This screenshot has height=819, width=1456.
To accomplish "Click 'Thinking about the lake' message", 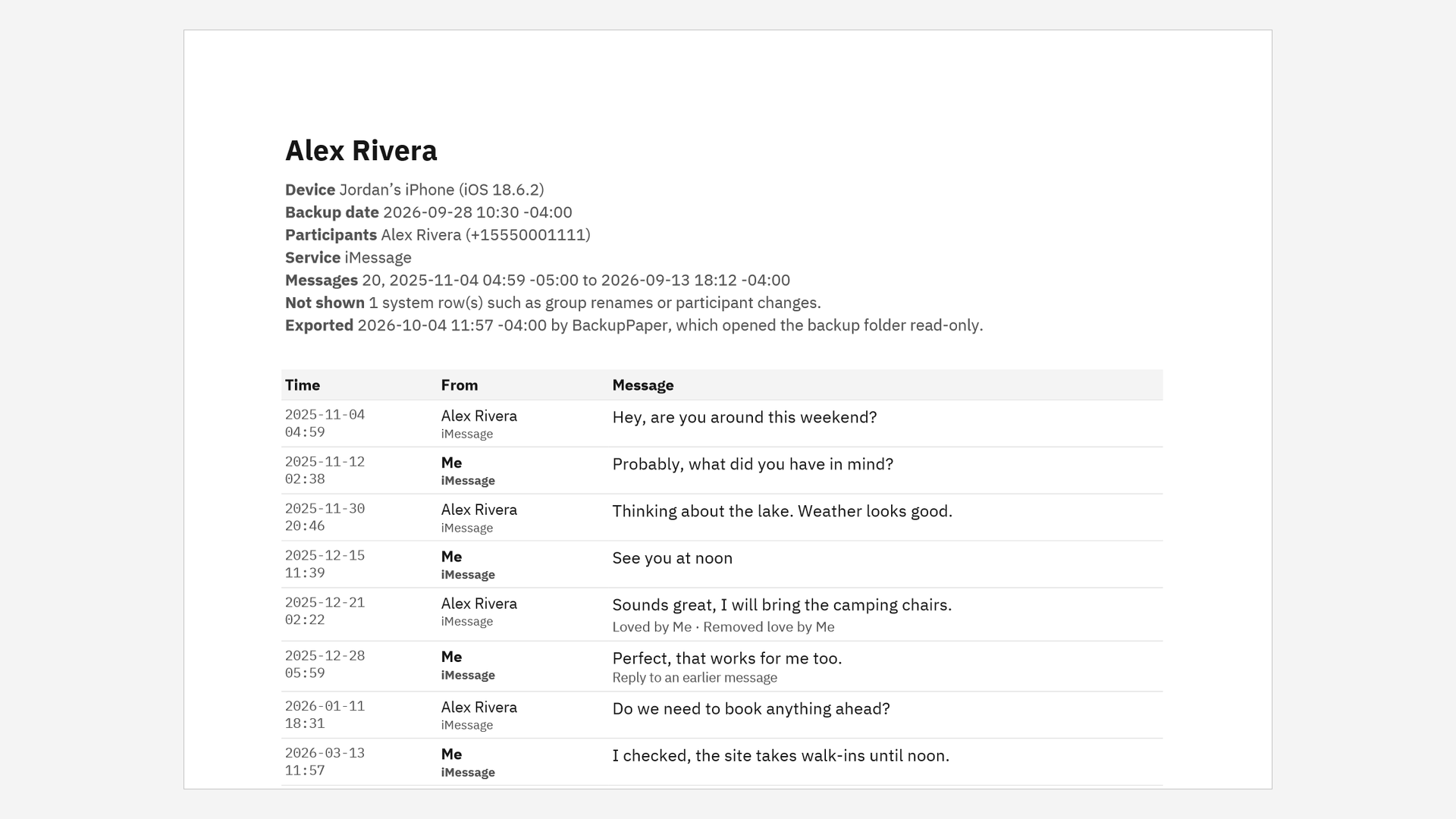I will (783, 511).
